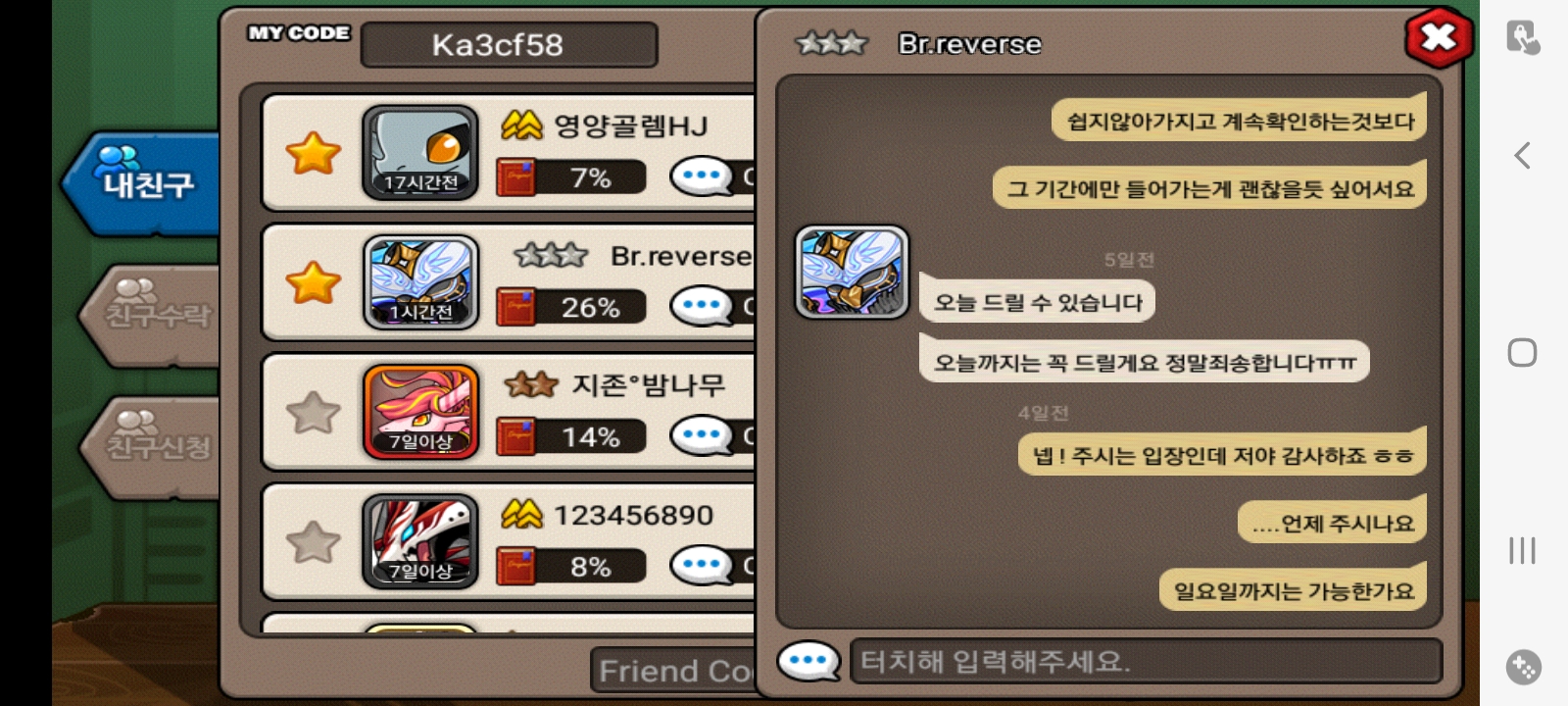Switch to the 친구수락 tab
1568x706 pixels.
tap(152, 315)
